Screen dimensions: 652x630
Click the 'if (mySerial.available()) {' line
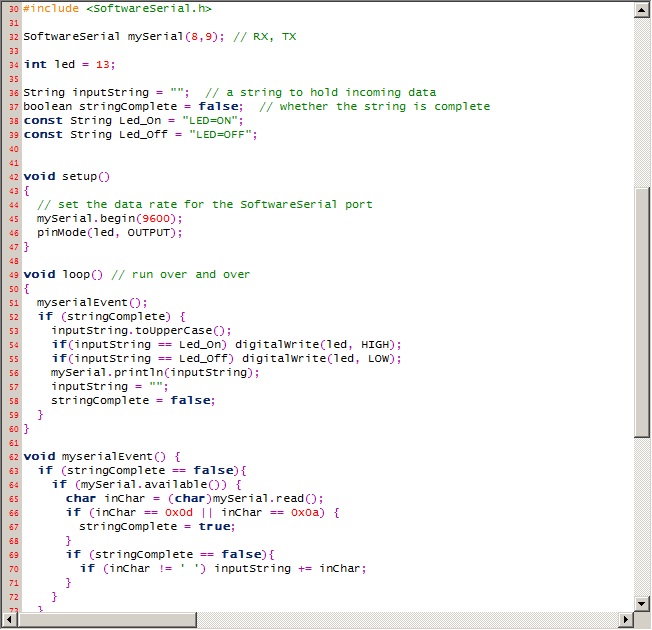[147, 484]
